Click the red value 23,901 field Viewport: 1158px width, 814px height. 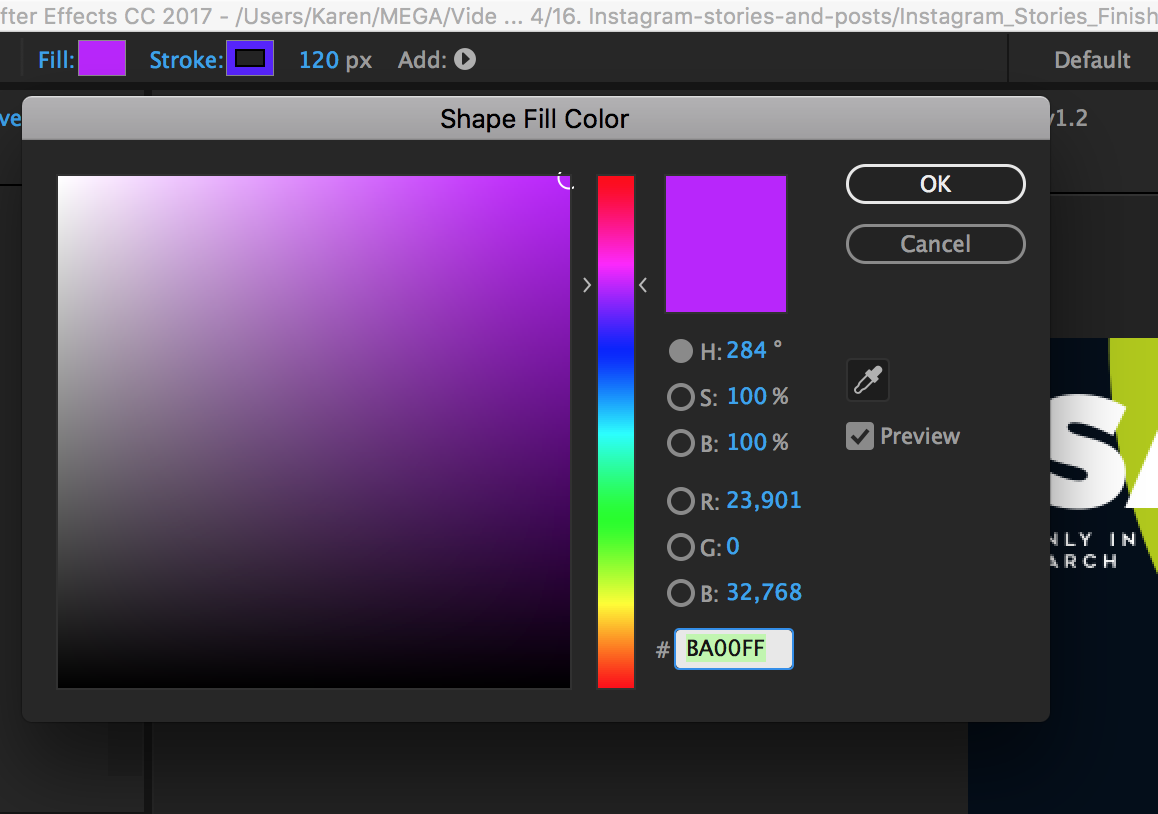point(763,501)
